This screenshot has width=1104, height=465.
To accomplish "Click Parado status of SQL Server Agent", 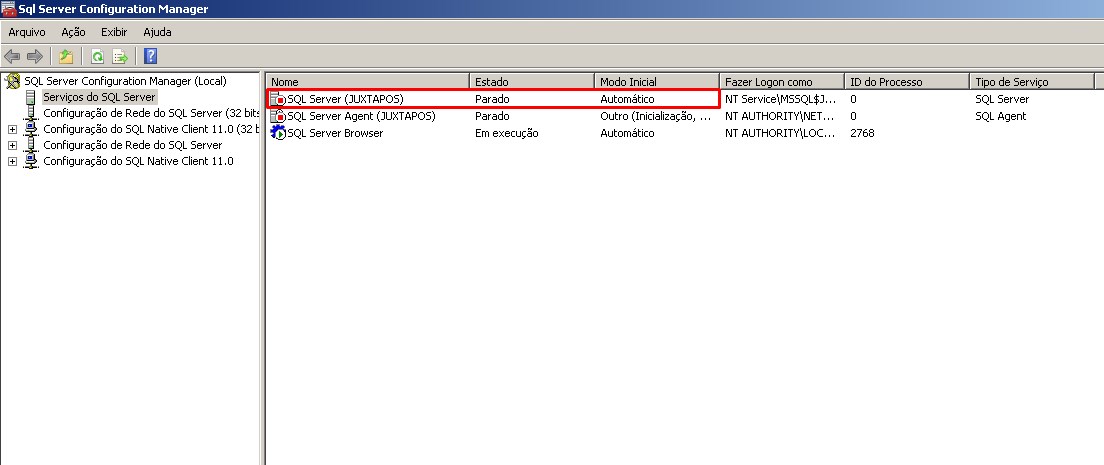I will point(492,116).
